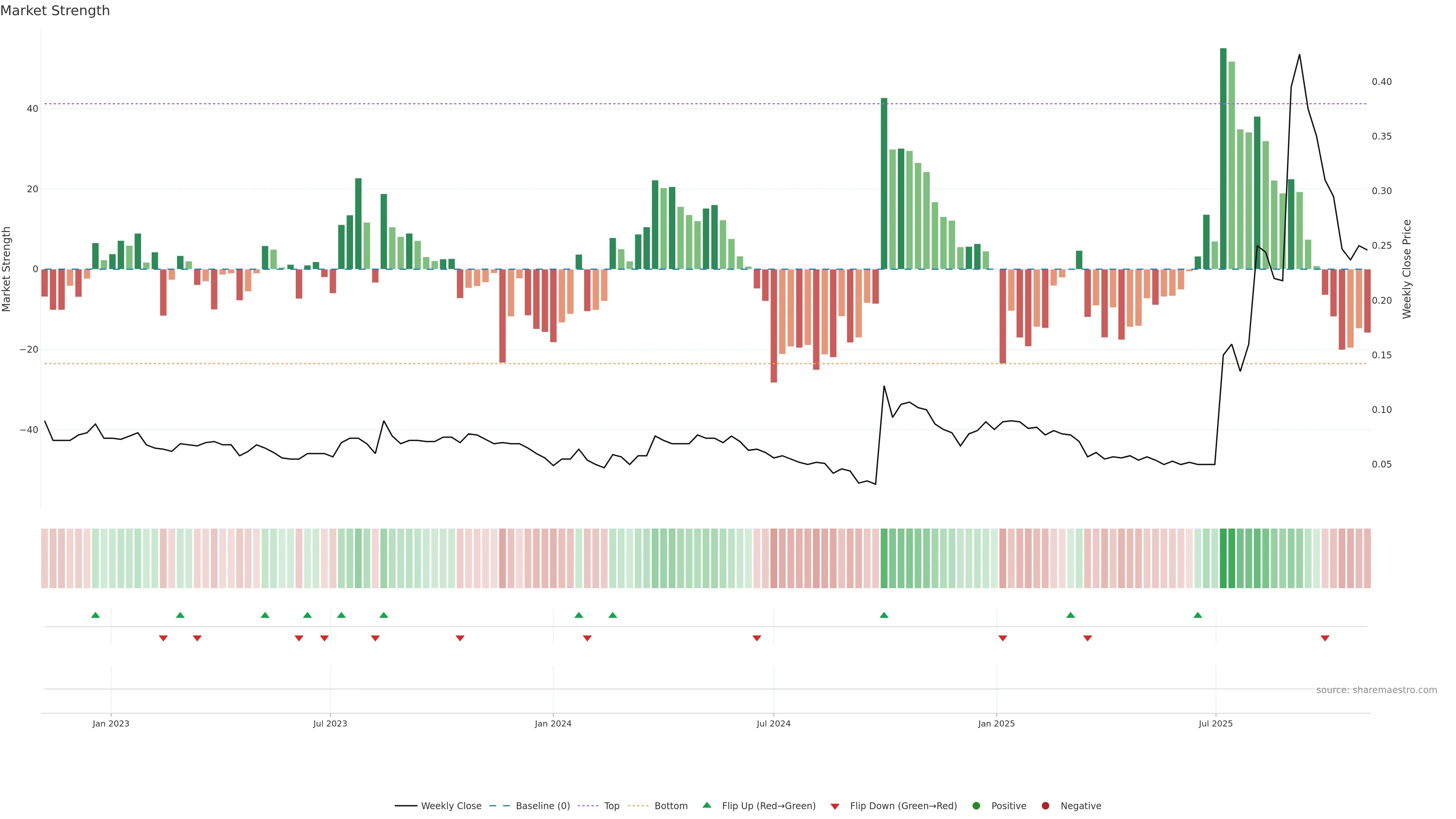The image size is (1456, 819).
Task: Click the red flip-down triangle near Jan 2025
Action: (1003, 638)
